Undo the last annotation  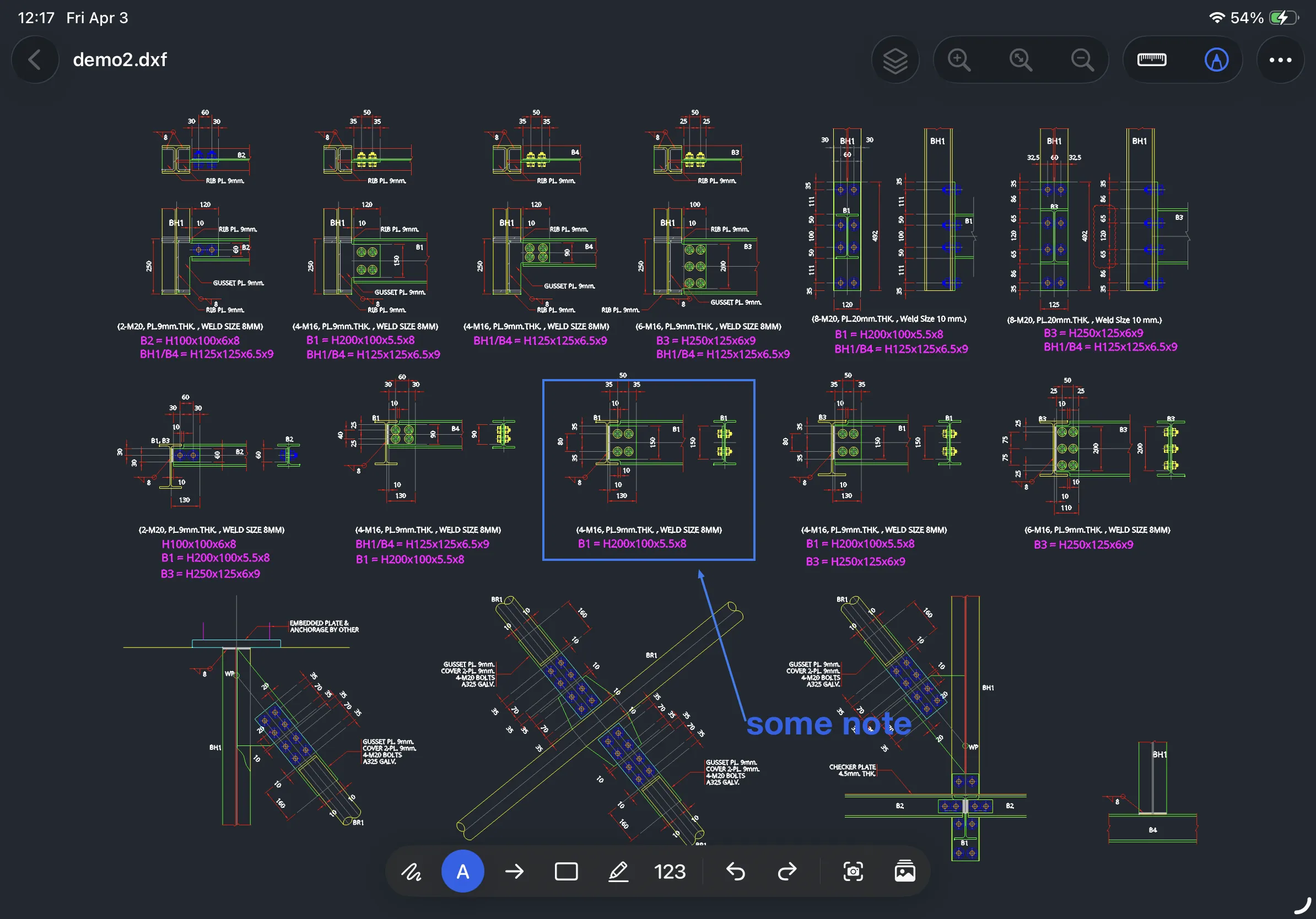(x=735, y=872)
